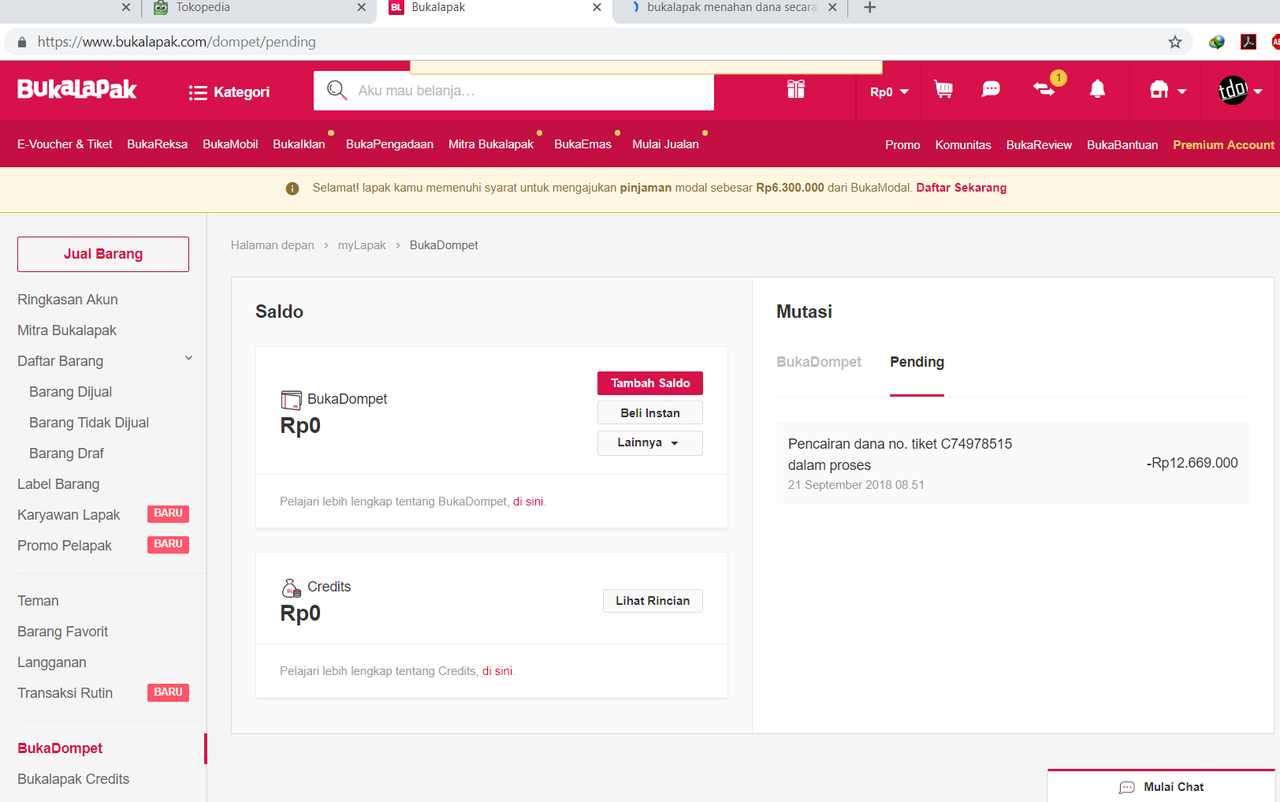The height and width of the screenshot is (802, 1280).
Task: Click Daftar Sekarang in the loan banner
Action: tap(961, 187)
